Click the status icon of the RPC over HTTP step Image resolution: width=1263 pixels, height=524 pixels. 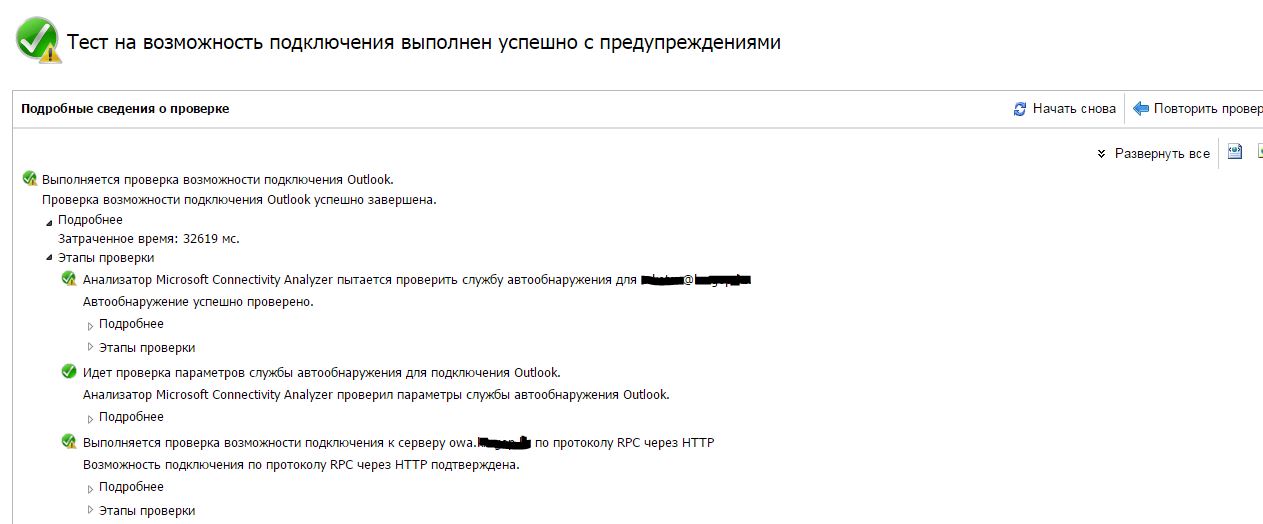click(69, 441)
